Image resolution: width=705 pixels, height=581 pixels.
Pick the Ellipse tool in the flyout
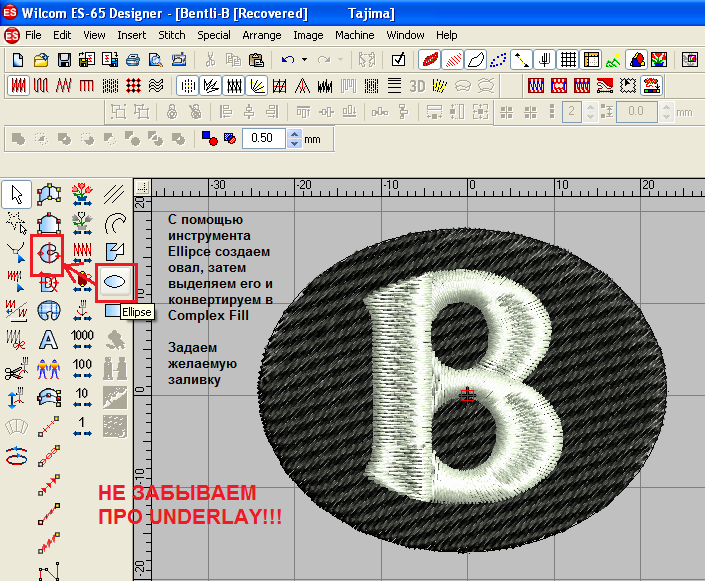coord(115,282)
